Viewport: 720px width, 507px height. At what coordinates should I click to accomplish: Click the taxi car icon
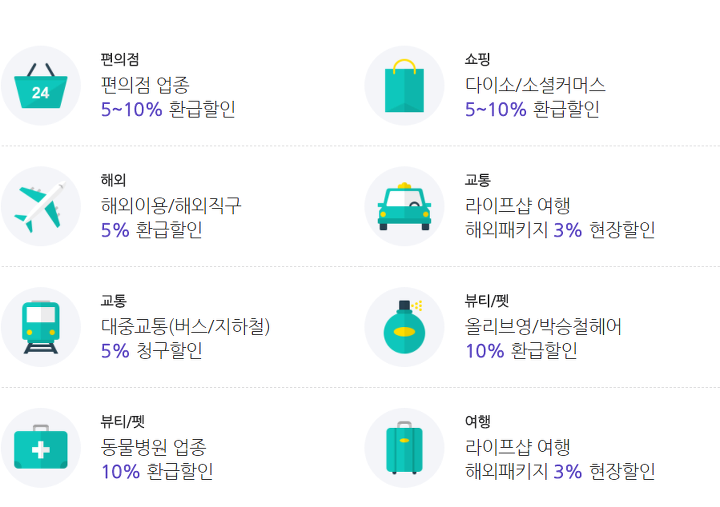404,206
